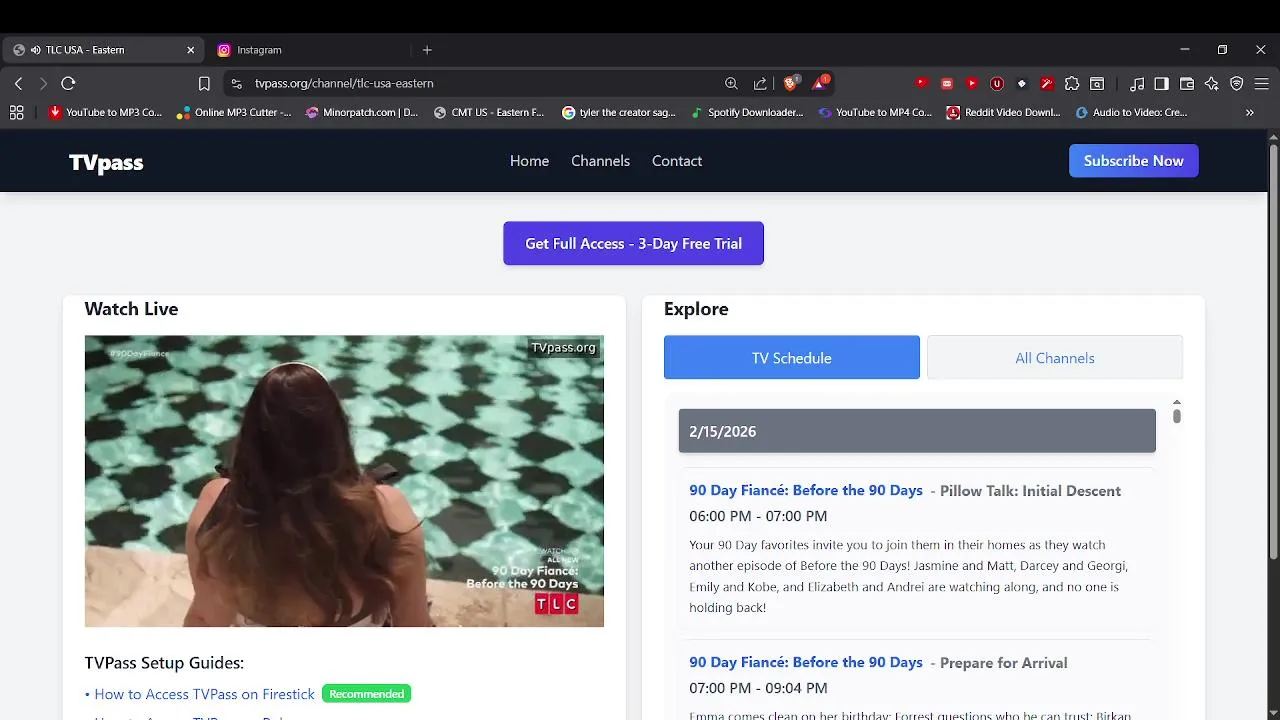Toggle the browser sidebar panel icon
Screen dimensions: 1280x720
[x=1161, y=84]
